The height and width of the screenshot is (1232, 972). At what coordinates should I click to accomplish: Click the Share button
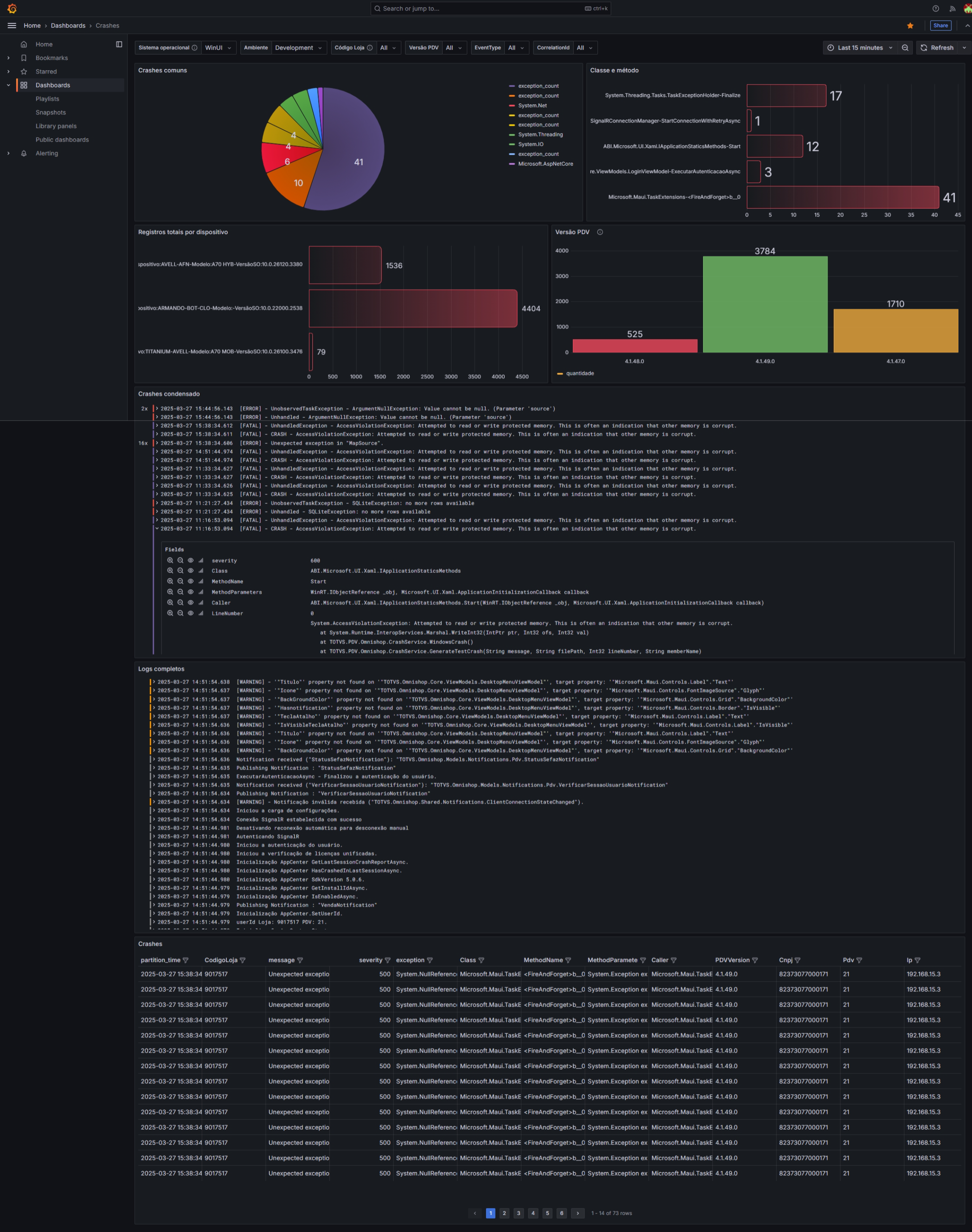(940, 26)
